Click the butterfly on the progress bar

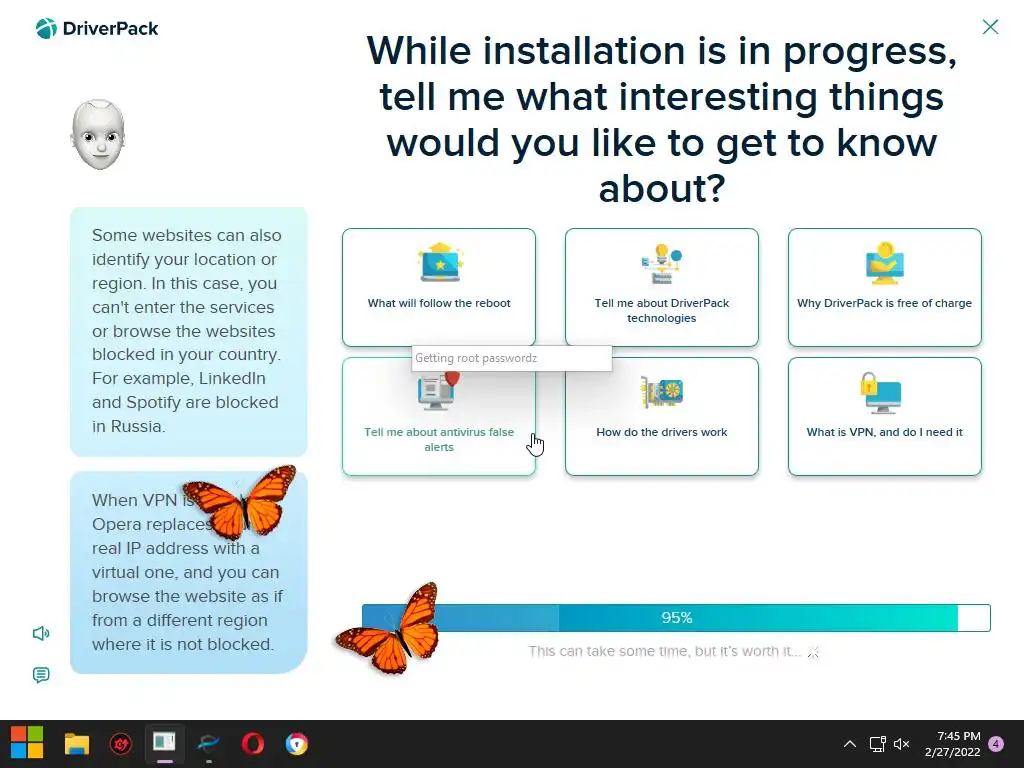pos(389,628)
